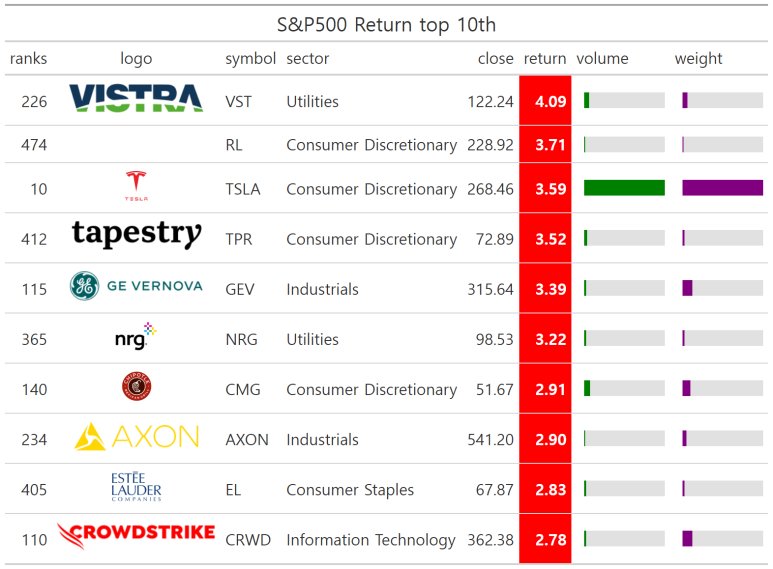Screen dimensions: 773x569
Task: Select the AXON symbol cell
Action: 247,440
